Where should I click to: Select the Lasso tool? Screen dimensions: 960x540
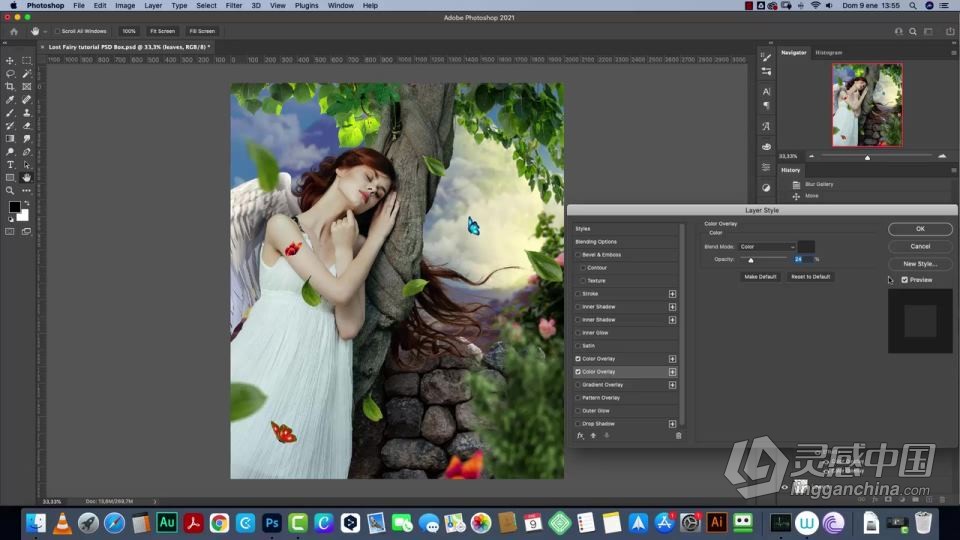11,74
